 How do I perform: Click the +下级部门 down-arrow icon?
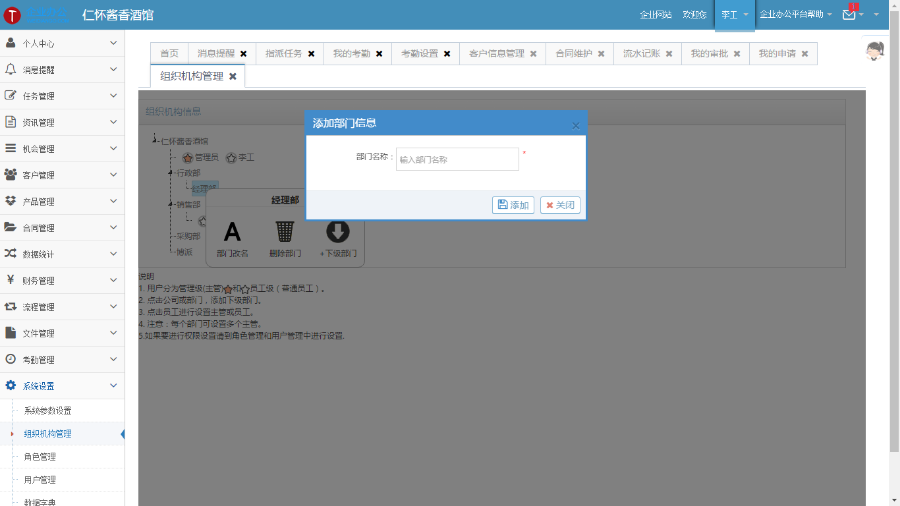pos(338,232)
